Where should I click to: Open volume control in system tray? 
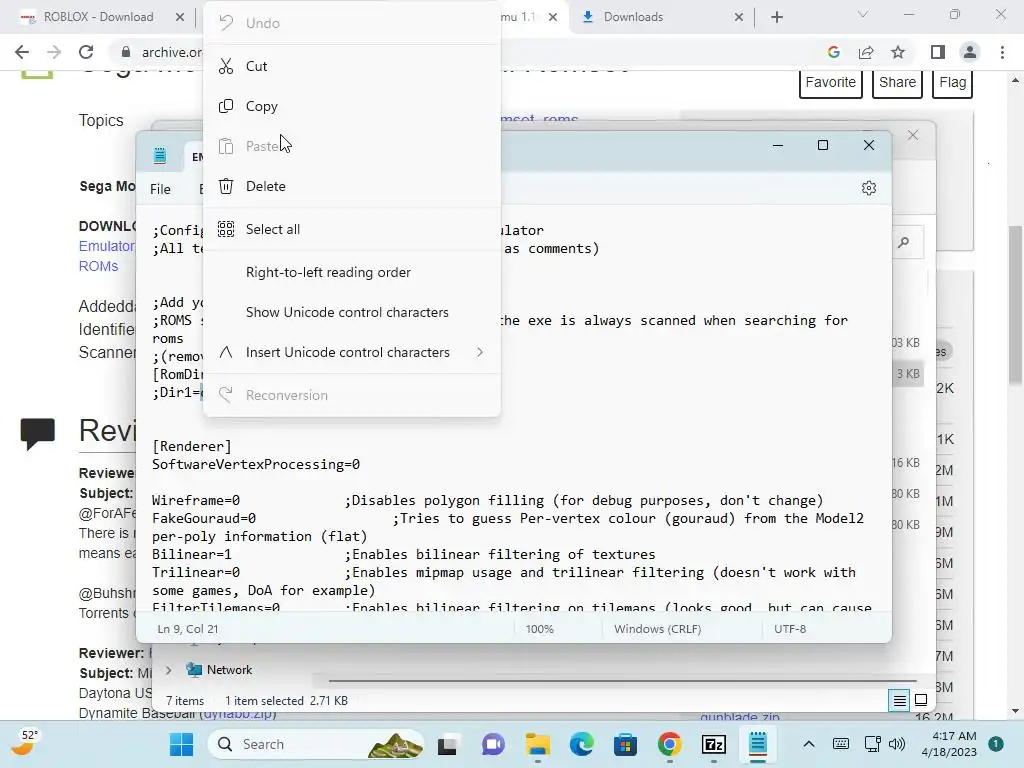(897, 744)
